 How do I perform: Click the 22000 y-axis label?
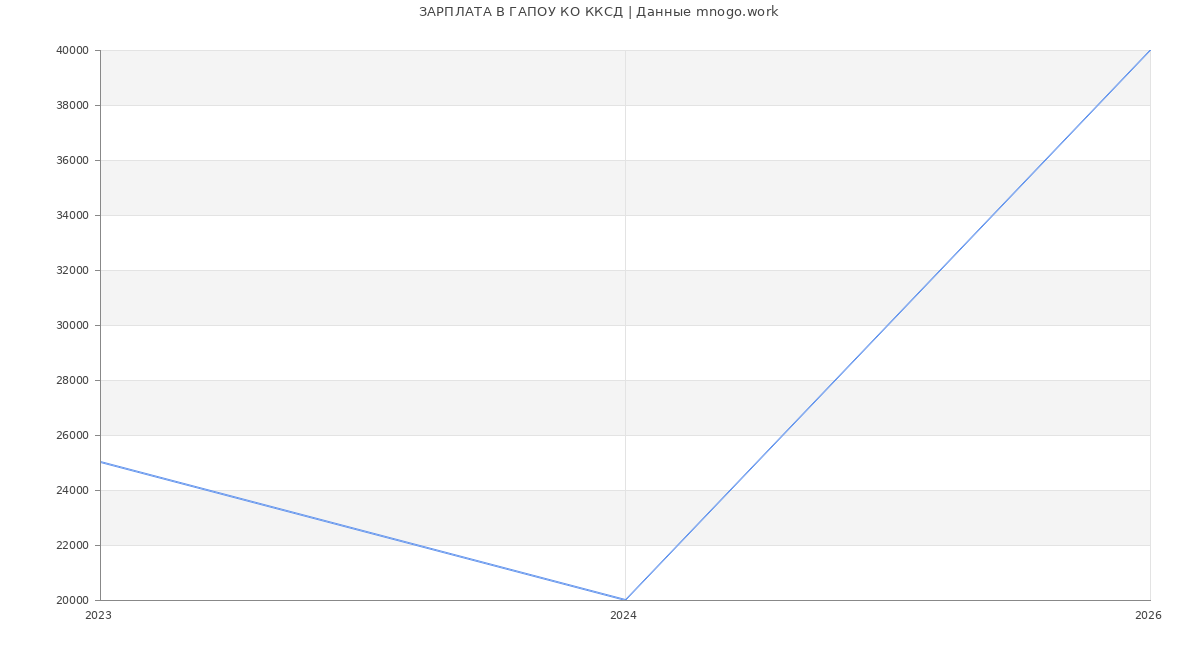(71, 545)
